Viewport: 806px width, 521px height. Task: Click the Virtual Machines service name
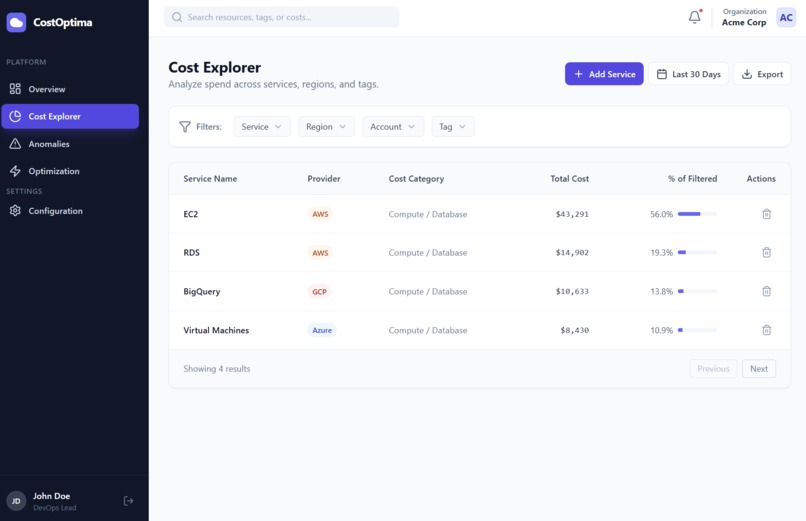click(x=216, y=330)
